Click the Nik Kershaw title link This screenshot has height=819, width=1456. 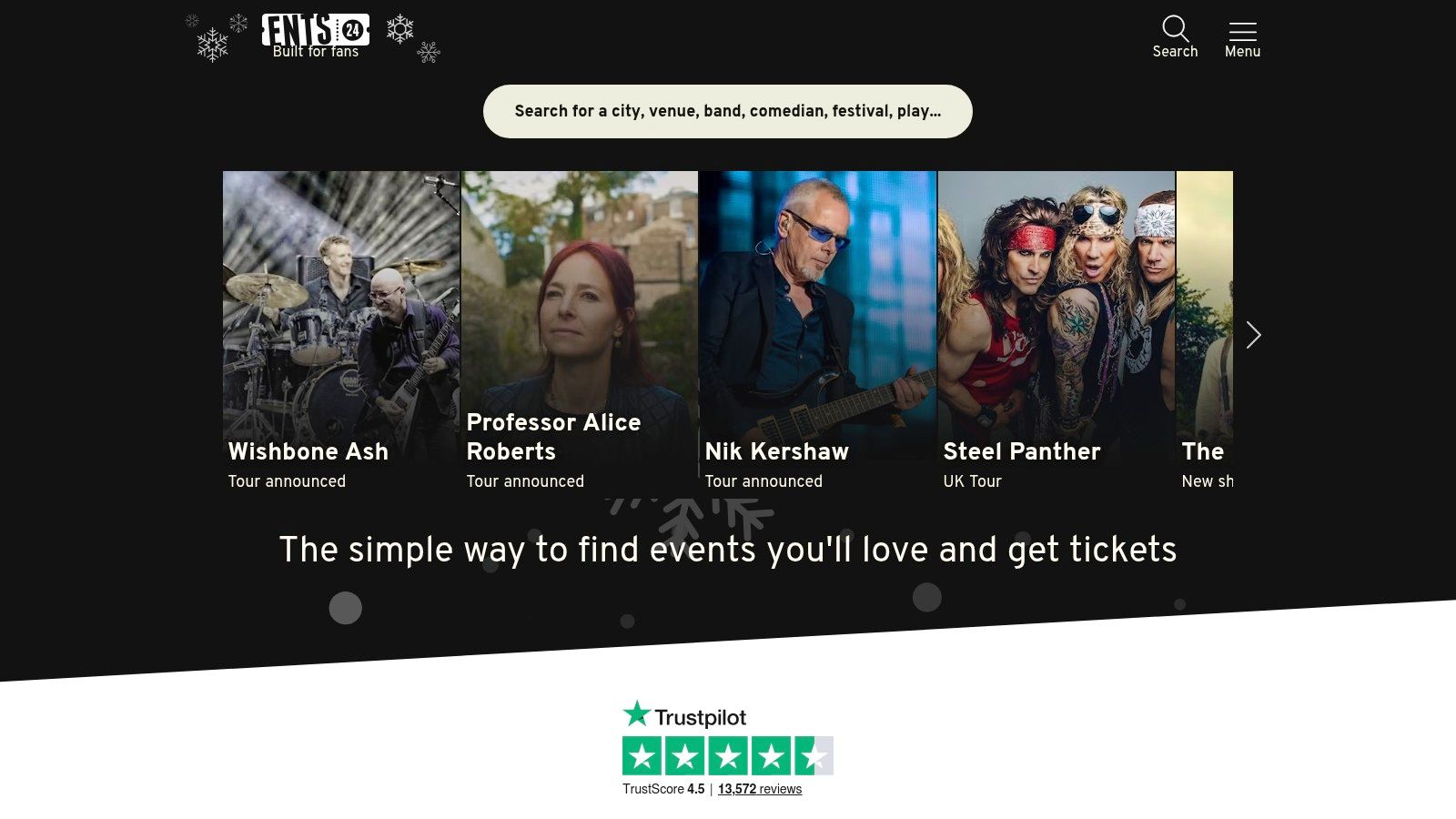(x=777, y=451)
